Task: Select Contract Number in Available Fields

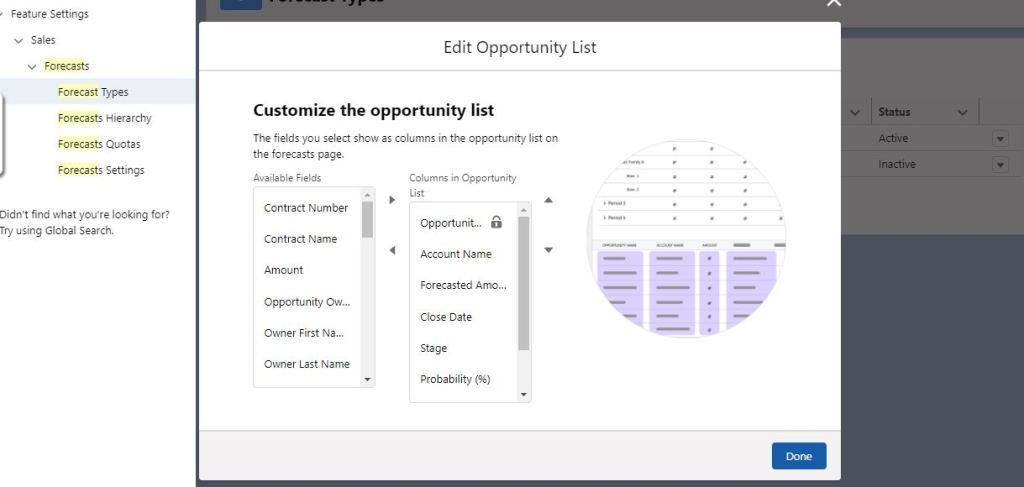Action: [306, 208]
